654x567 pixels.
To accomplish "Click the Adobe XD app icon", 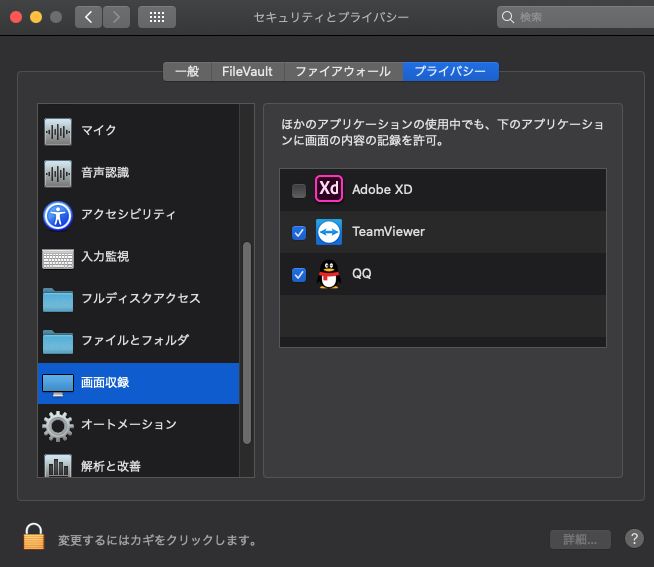I will (329, 189).
